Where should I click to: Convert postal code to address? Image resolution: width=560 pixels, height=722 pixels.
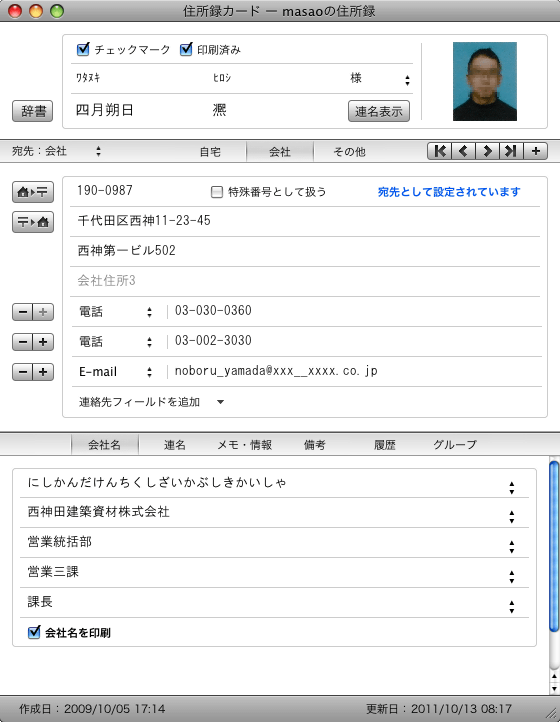click(33, 222)
